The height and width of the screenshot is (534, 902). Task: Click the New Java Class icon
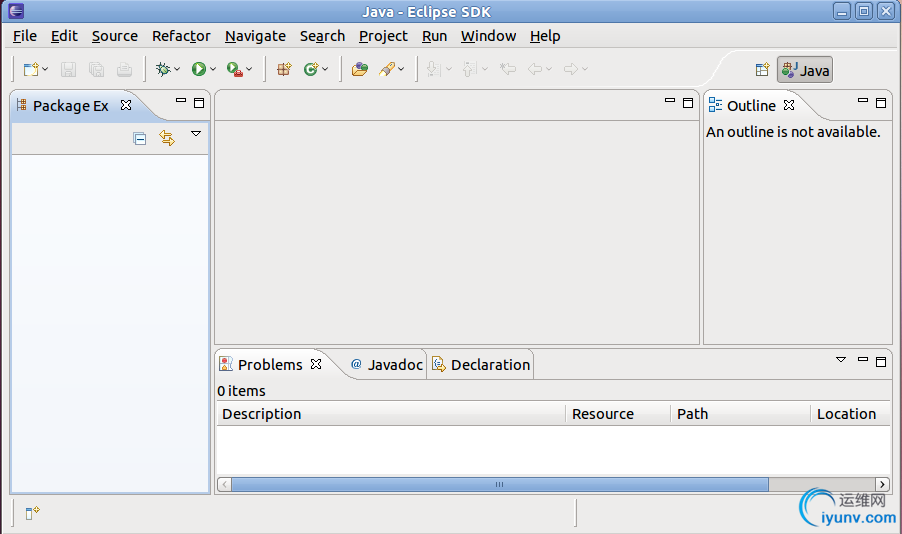(x=311, y=70)
